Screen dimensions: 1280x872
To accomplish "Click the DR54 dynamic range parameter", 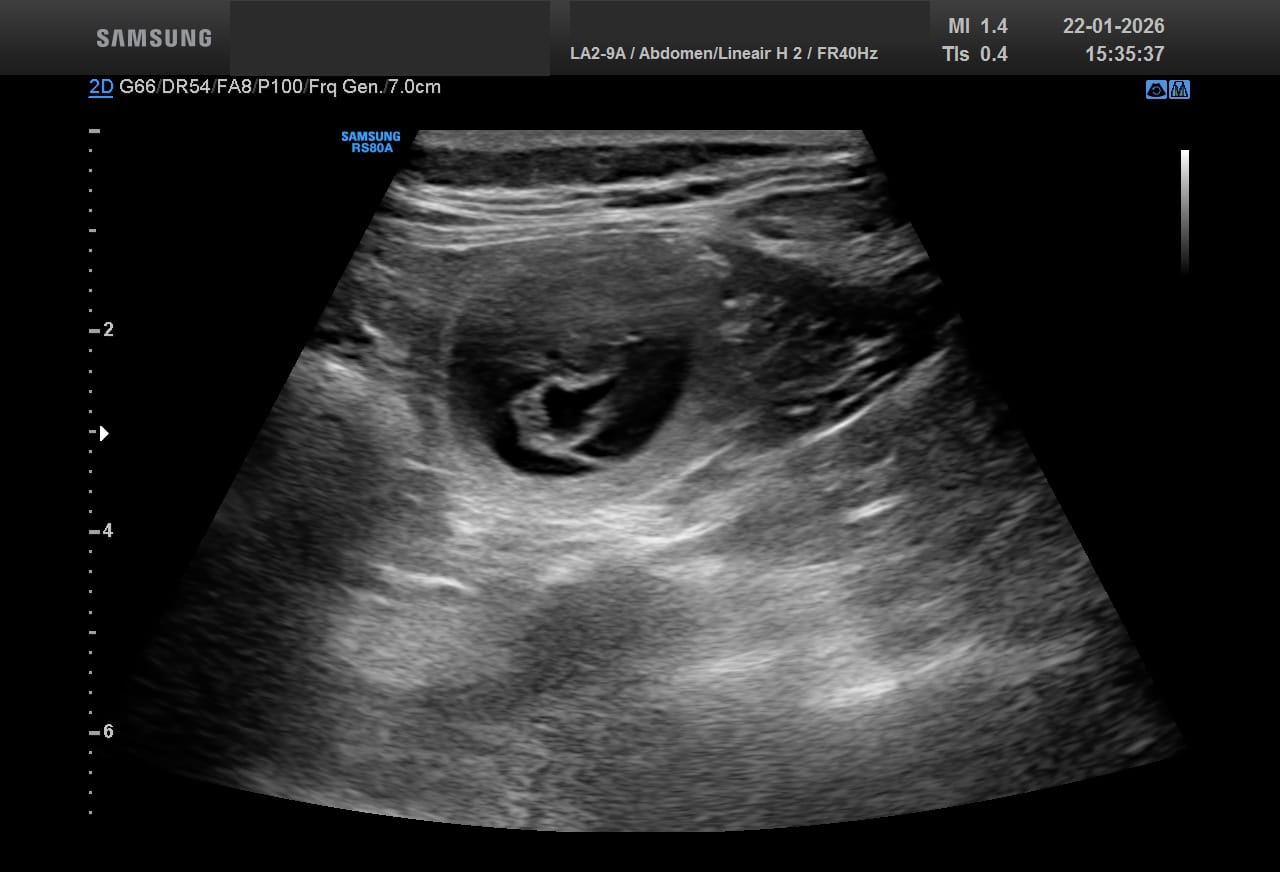I will pyautogui.click(x=185, y=87).
